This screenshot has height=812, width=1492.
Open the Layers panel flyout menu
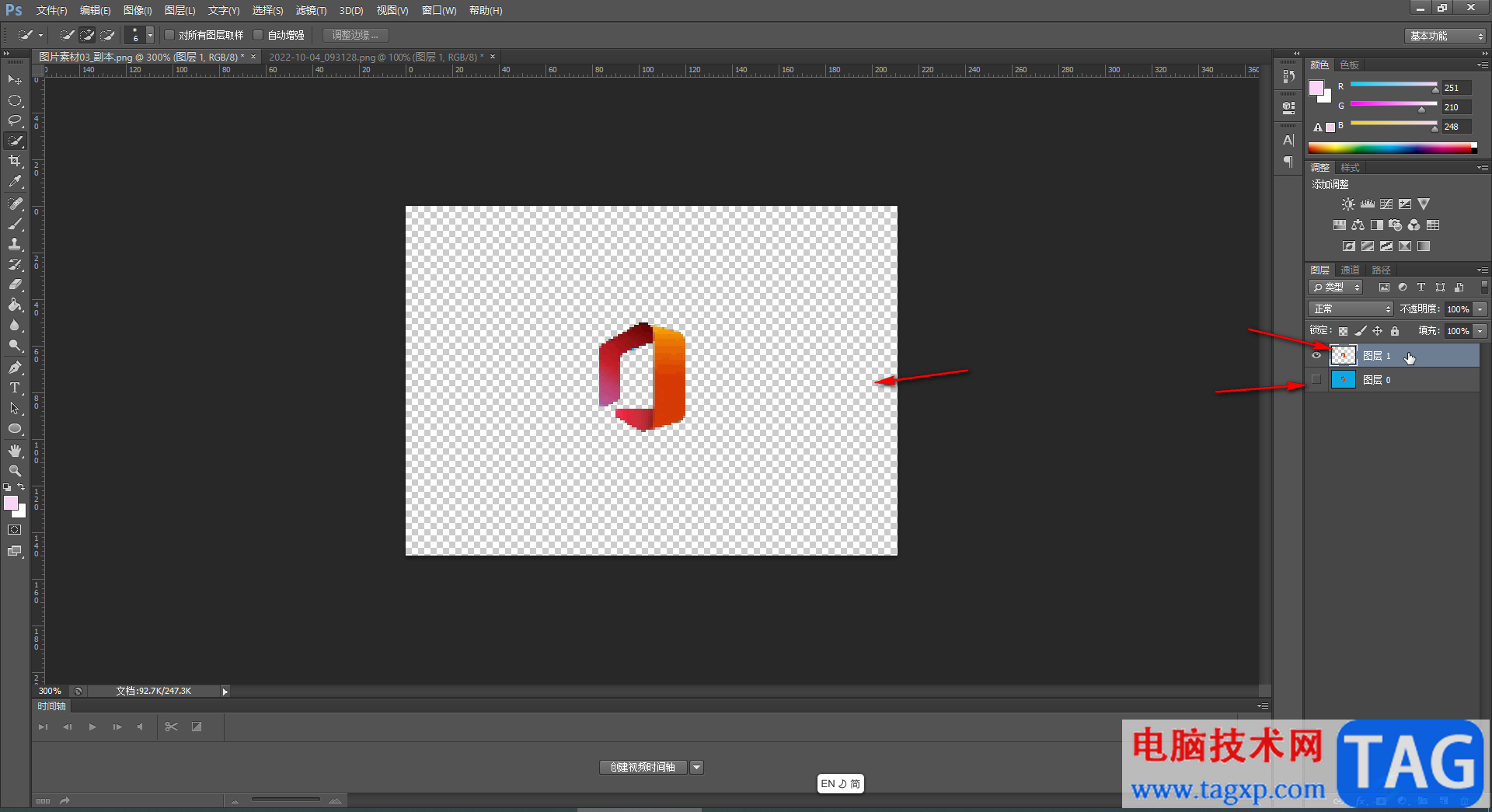pos(1483,270)
